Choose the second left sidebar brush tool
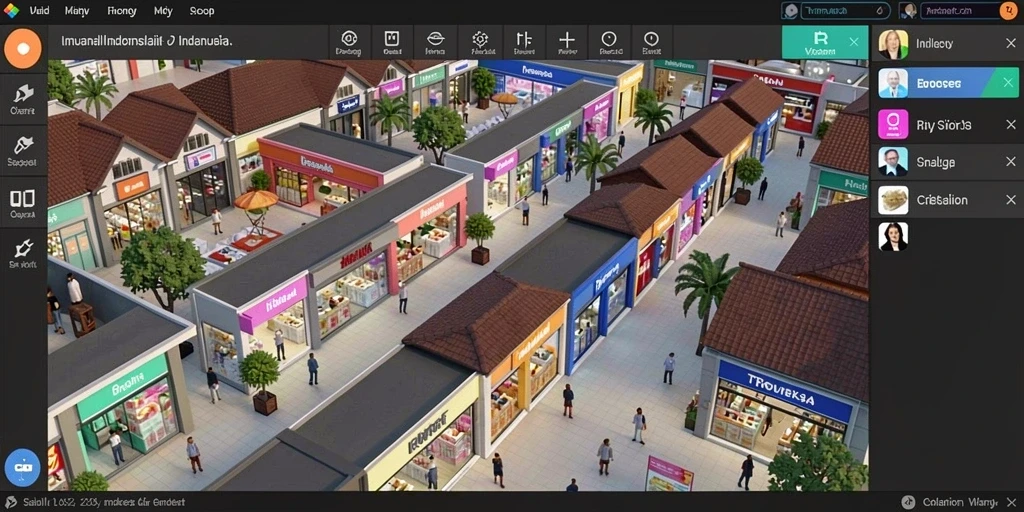Screen dimensions: 1024x512 [x=23, y=150]
